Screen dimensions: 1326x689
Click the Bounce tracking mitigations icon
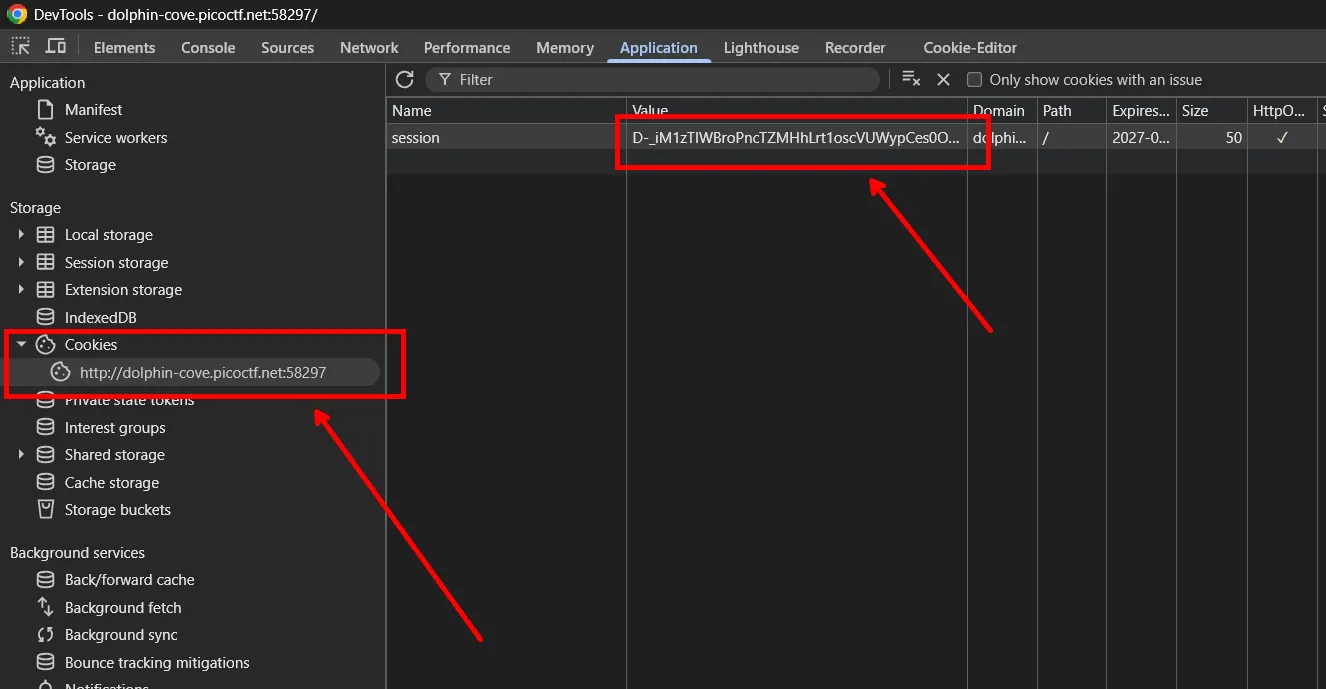[x=45, y=662]
